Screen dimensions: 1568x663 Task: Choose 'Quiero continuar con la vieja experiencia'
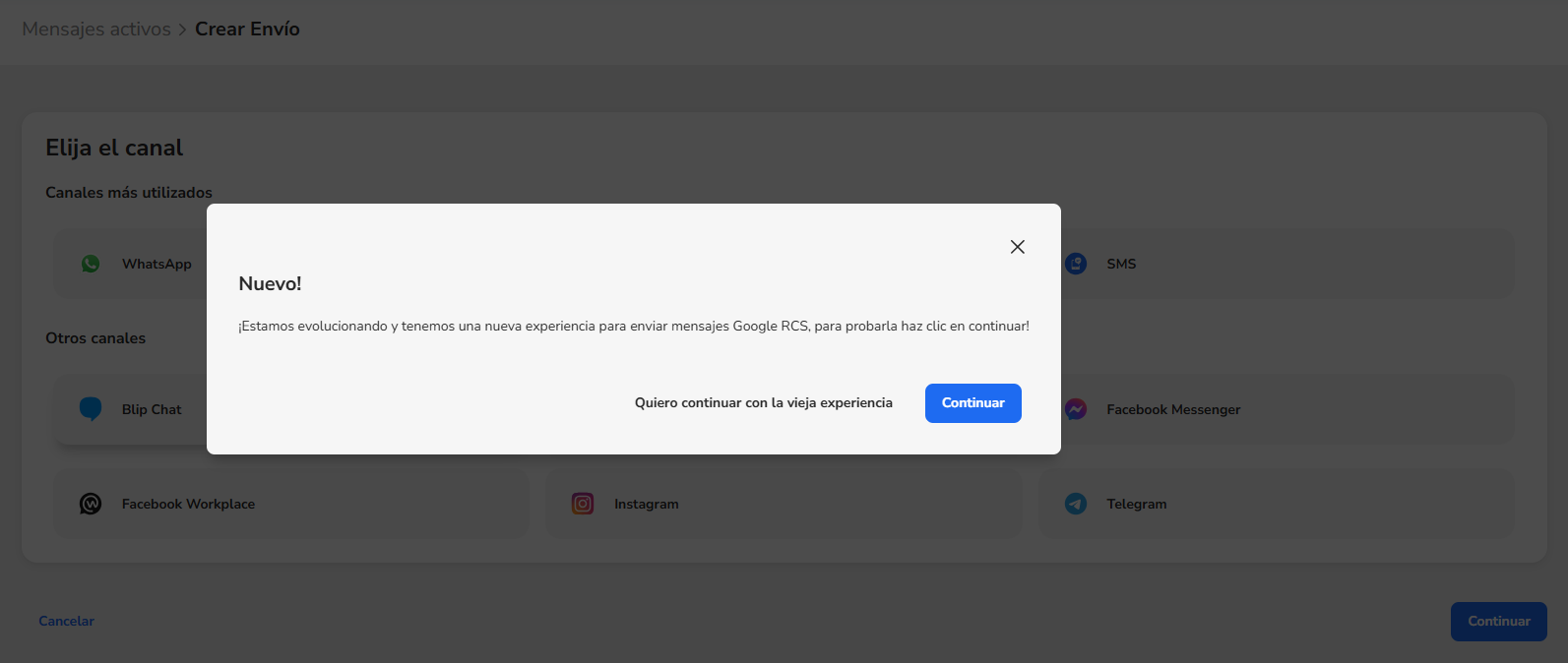click(x=763, y=403)
